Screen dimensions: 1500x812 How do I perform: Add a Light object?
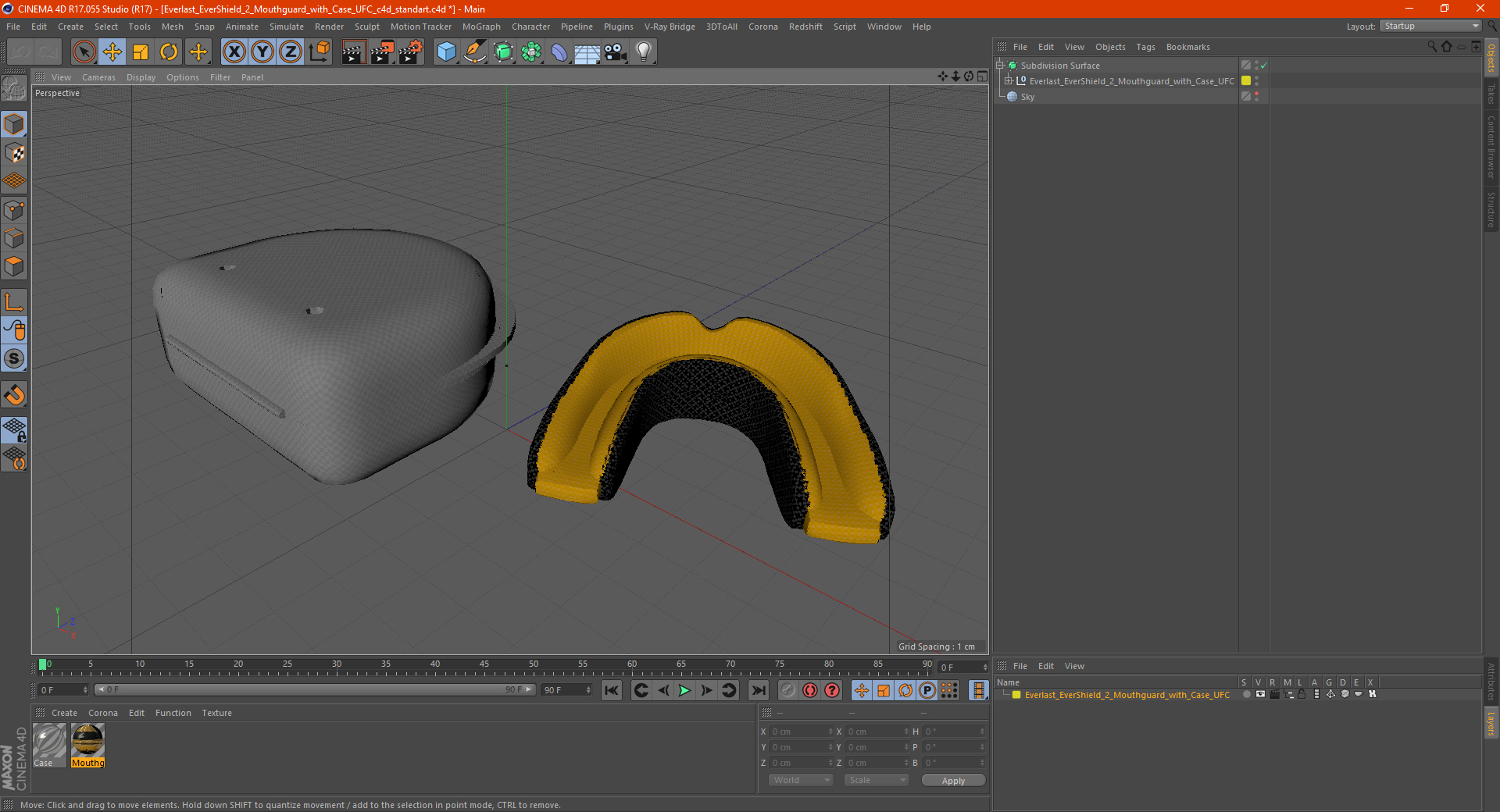pyautogui.click(x=644, y=52)
